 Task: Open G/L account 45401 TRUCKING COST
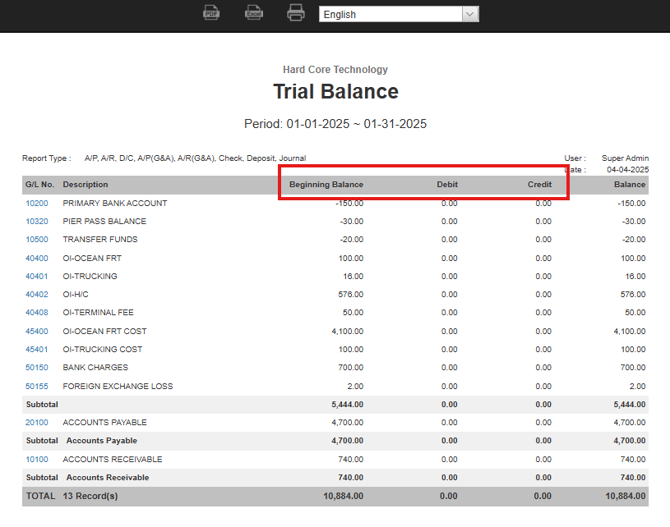(x=37, y=349)
